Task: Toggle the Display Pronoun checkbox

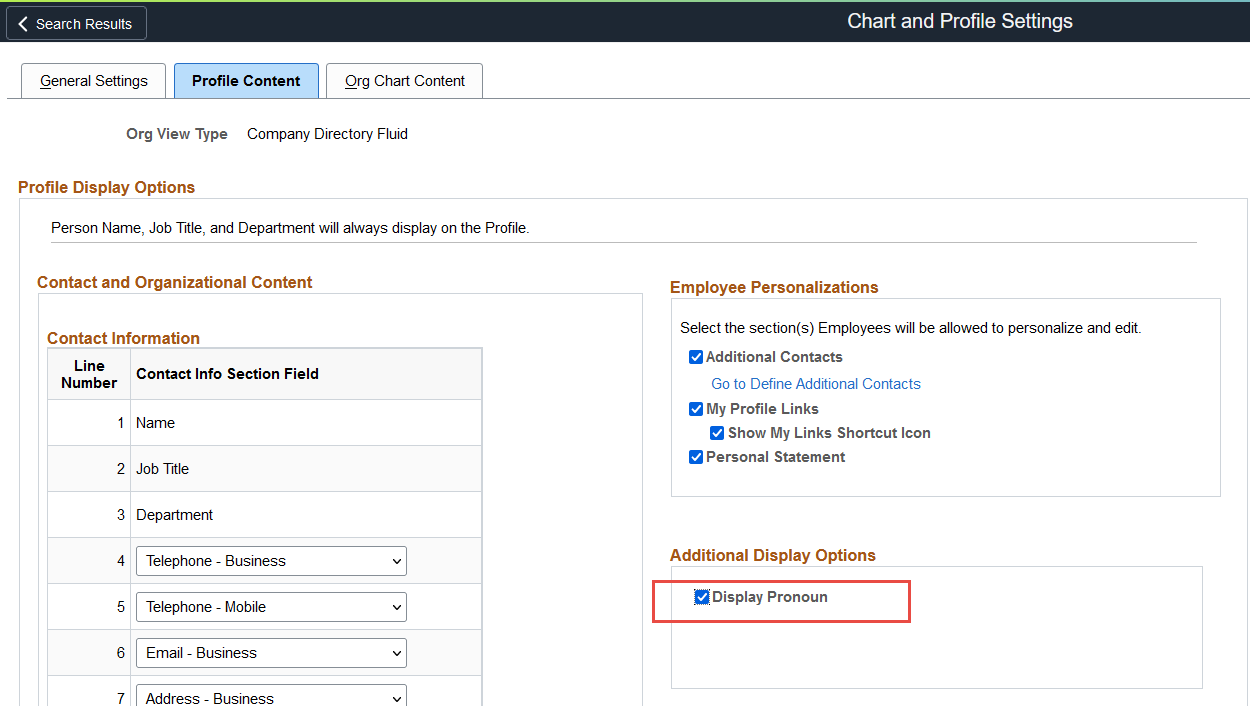Action: coord(702,597)
